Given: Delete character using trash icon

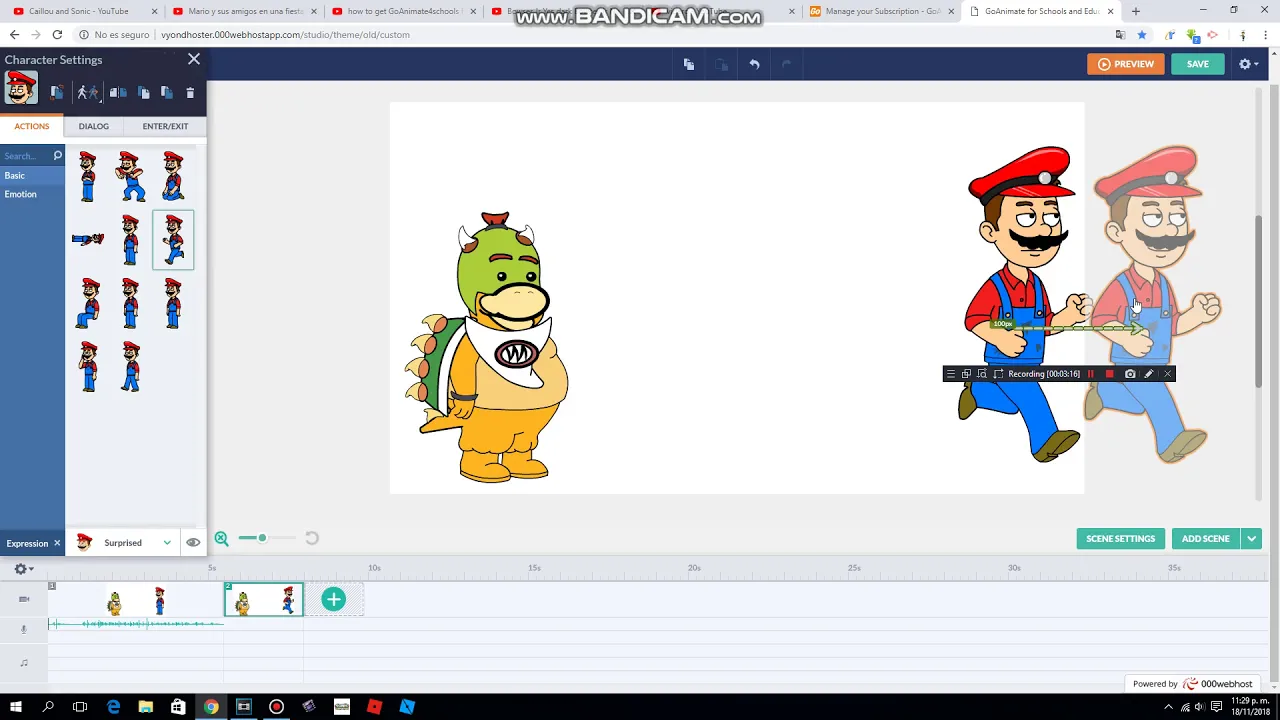Looking at the screenshot, I should click(x=190, y=92).
